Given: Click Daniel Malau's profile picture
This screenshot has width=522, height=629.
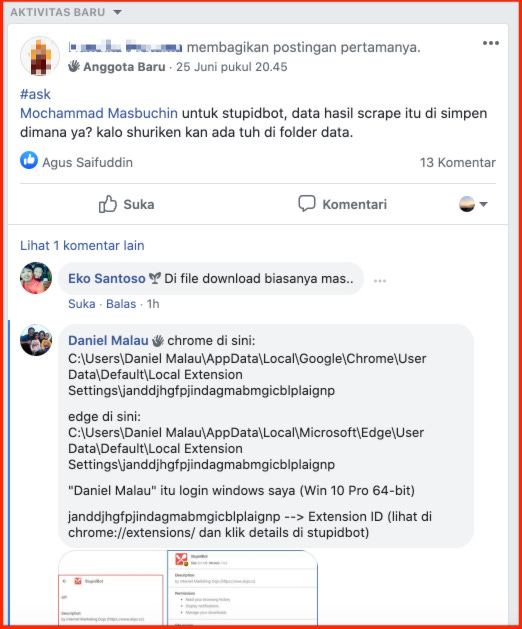Looking at the screenshot, I should click(x=36, y=340).
